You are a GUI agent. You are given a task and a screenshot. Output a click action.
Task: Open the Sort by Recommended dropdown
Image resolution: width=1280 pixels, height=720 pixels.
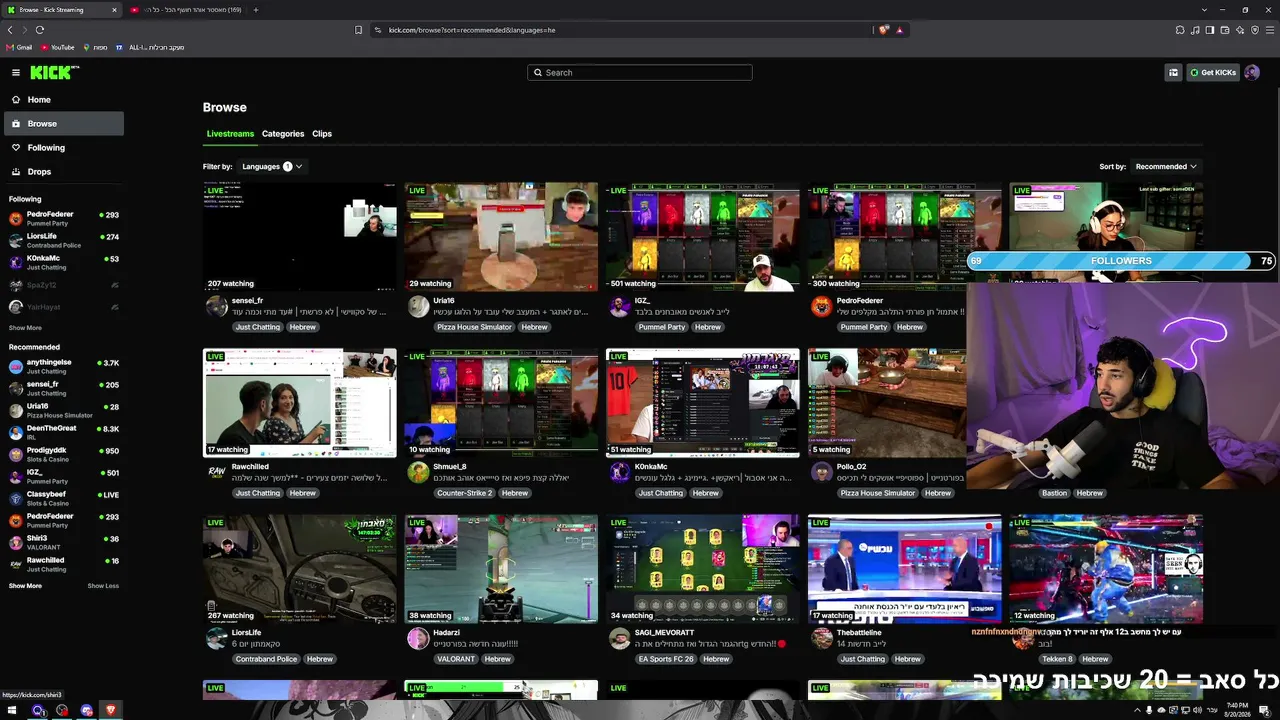click(1166, 167)
